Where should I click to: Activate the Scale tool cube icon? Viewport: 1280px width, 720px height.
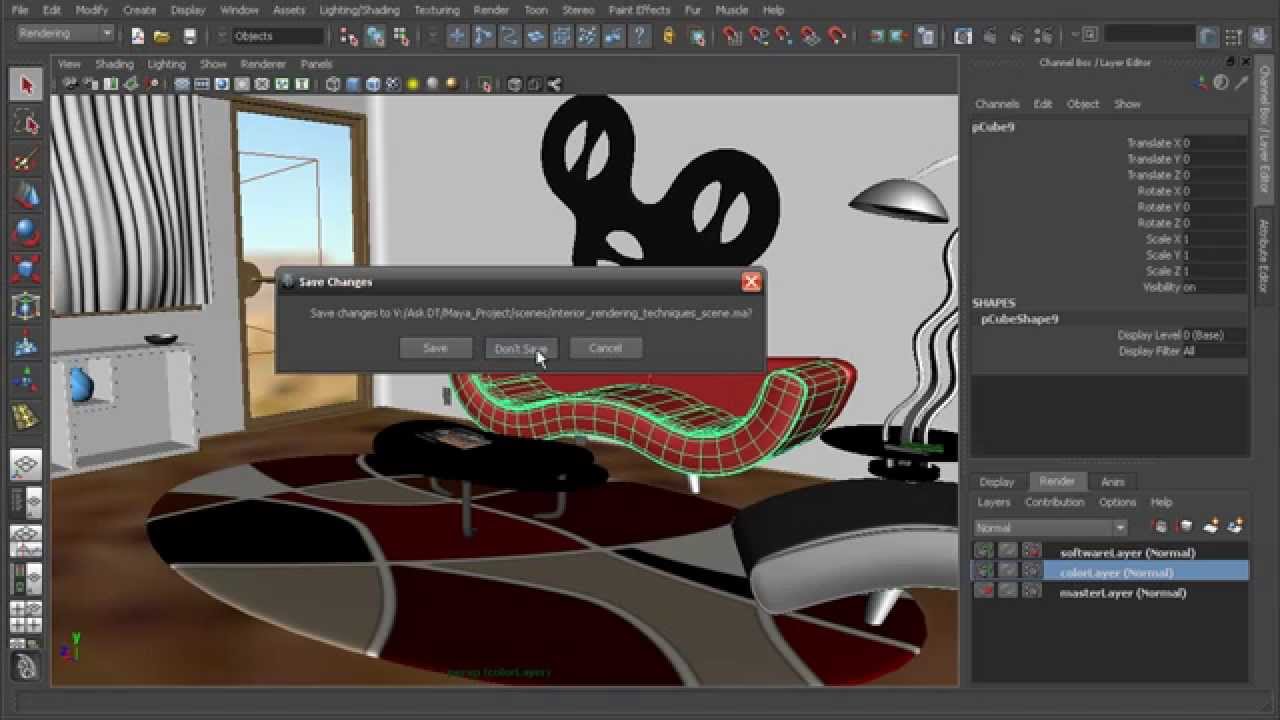pos(26,269)
